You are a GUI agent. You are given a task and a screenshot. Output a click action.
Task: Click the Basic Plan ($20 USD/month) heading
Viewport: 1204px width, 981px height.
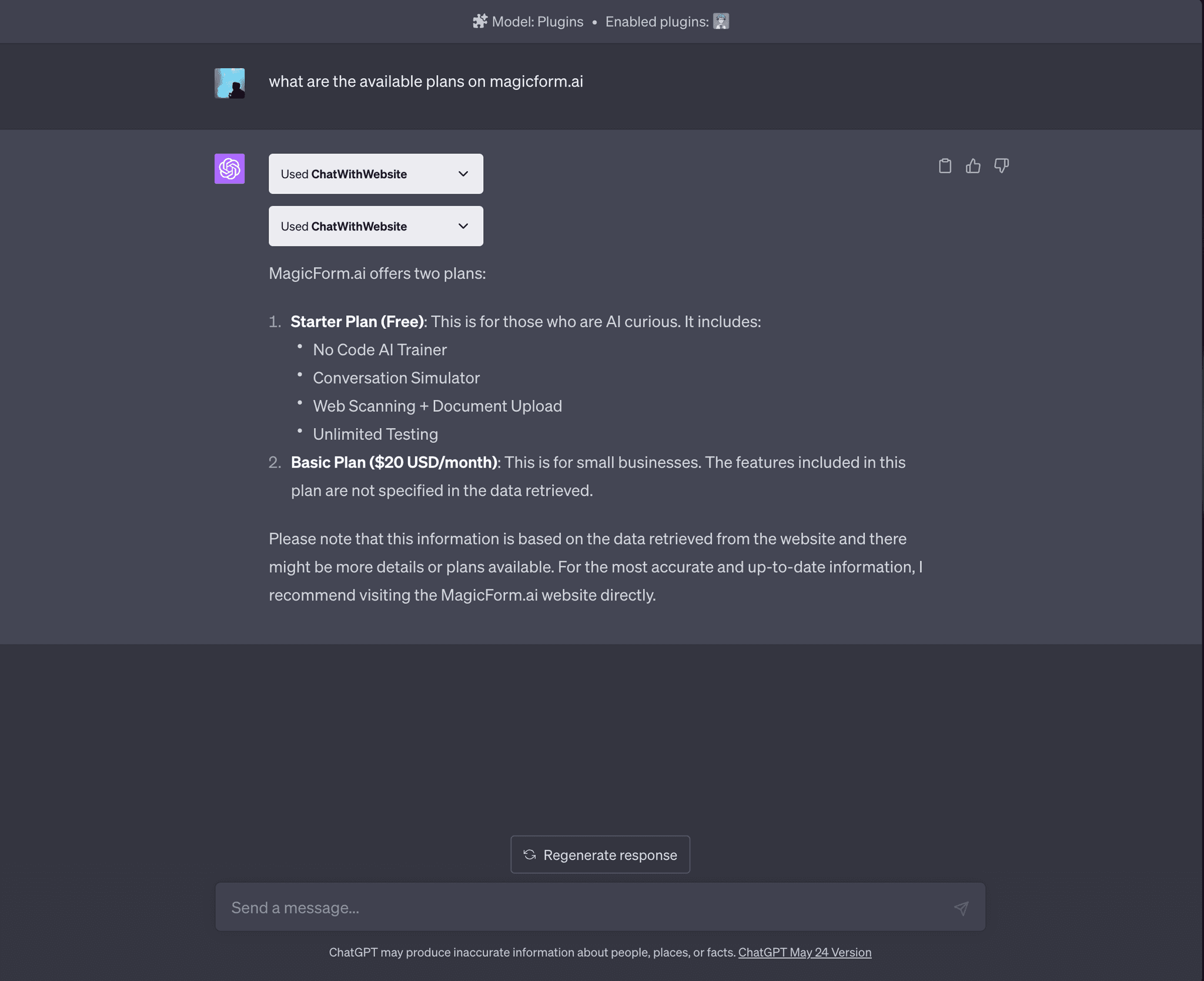[394, 463]
